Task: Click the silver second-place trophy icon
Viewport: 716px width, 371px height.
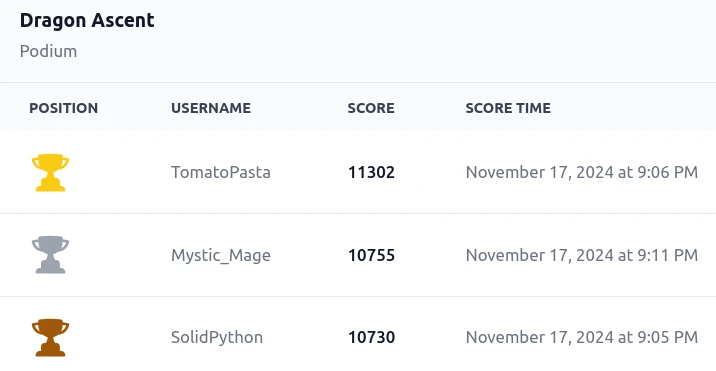Action: [x=50, y=255]
